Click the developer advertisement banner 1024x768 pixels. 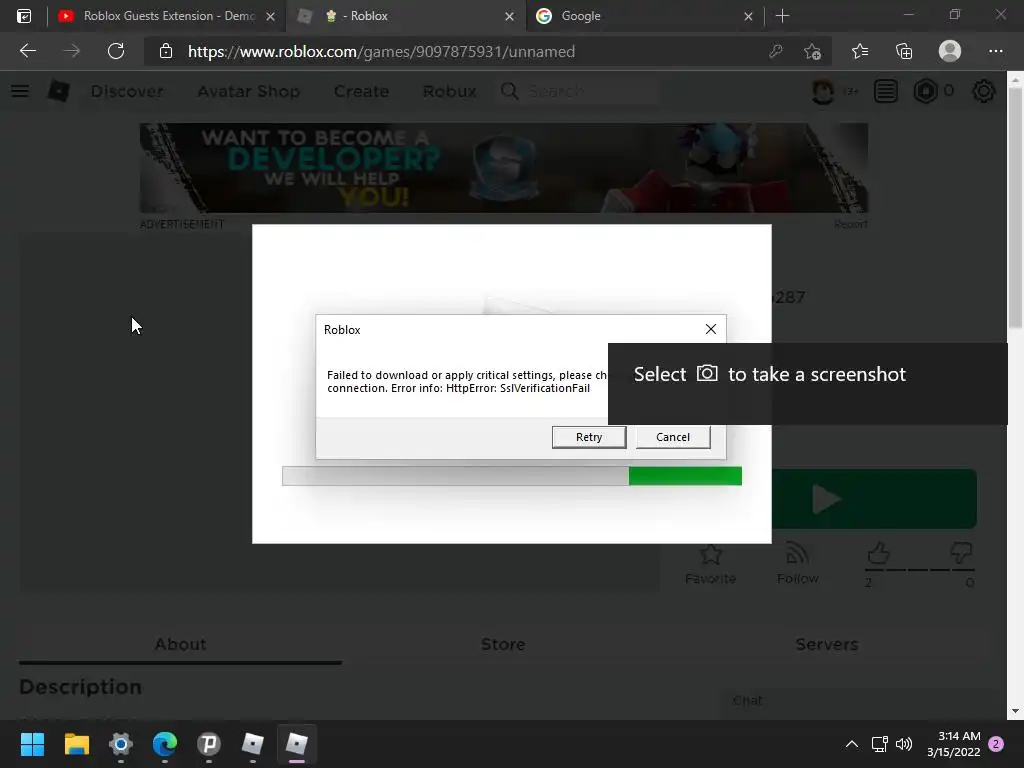[x=504, y=168]
